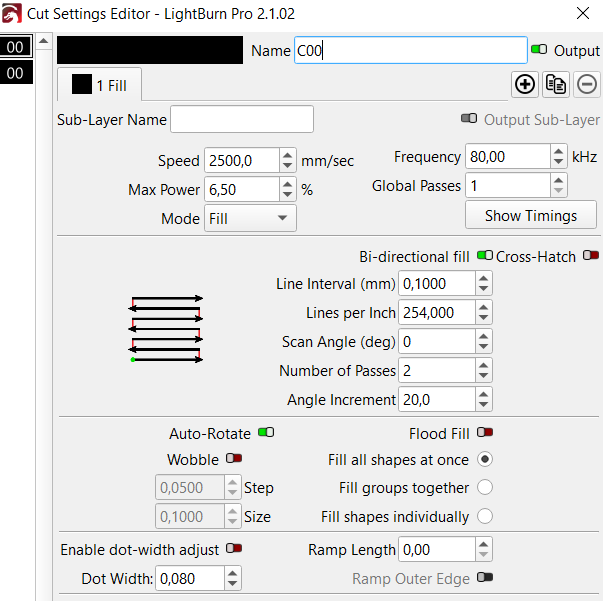
Task: Toggle the layer Output switch
Action: pyautogui.click(x=539, y=50)
